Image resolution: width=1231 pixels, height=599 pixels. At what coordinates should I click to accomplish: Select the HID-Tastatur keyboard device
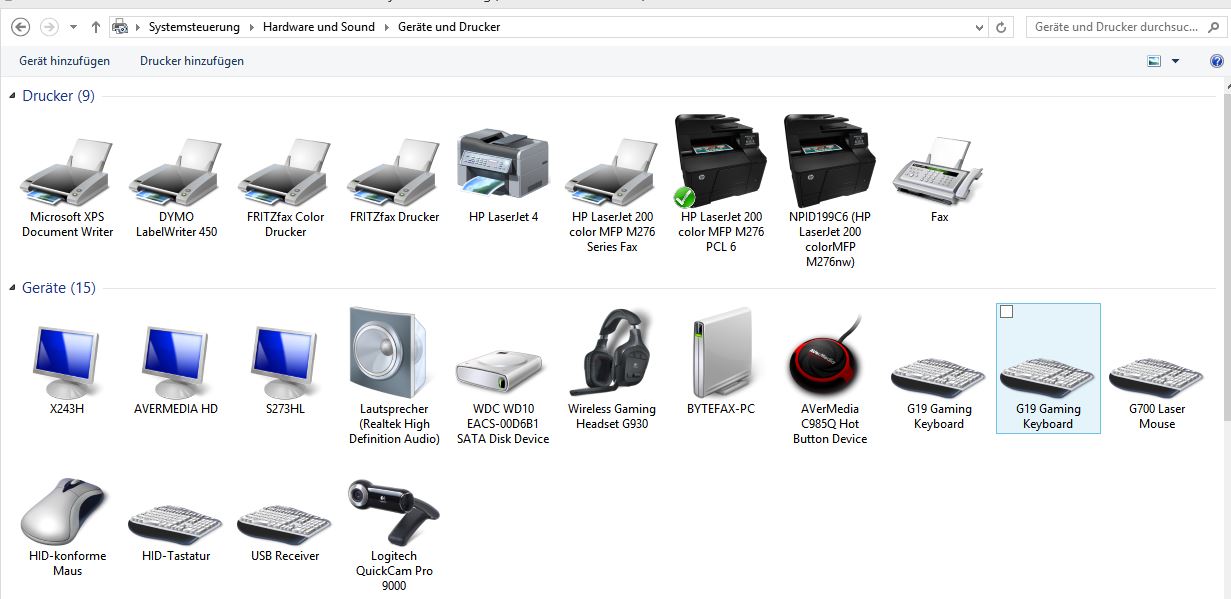(x=176, y=532)
